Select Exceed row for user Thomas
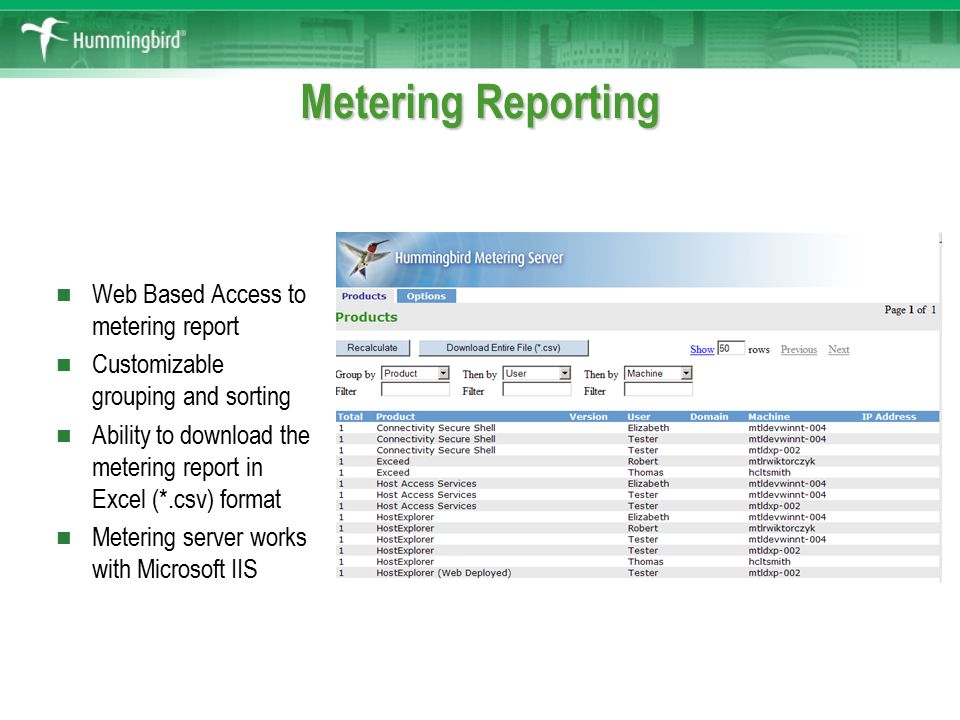 [637, 472]
